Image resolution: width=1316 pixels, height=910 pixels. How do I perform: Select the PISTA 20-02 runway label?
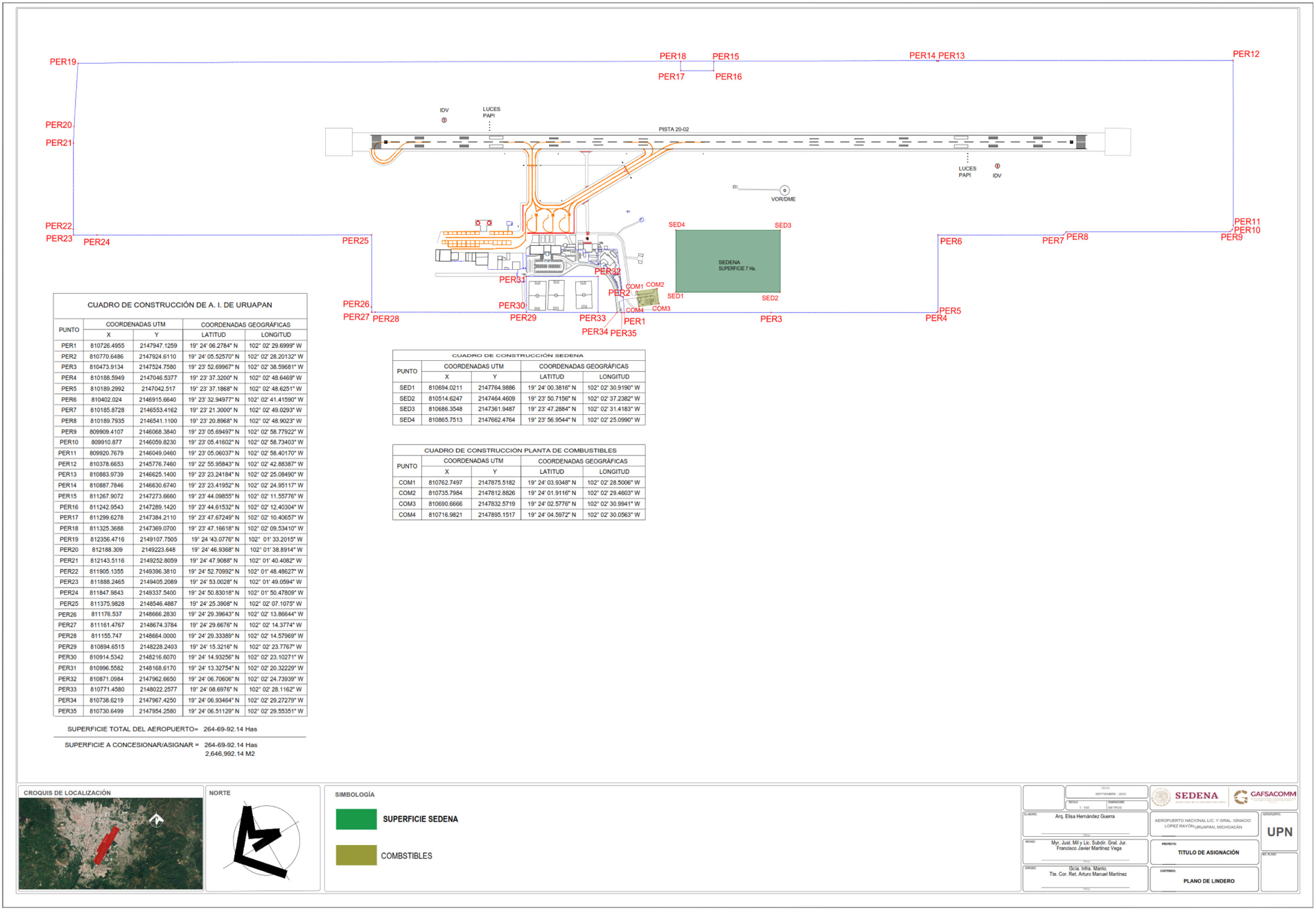(x=674, y=129)
